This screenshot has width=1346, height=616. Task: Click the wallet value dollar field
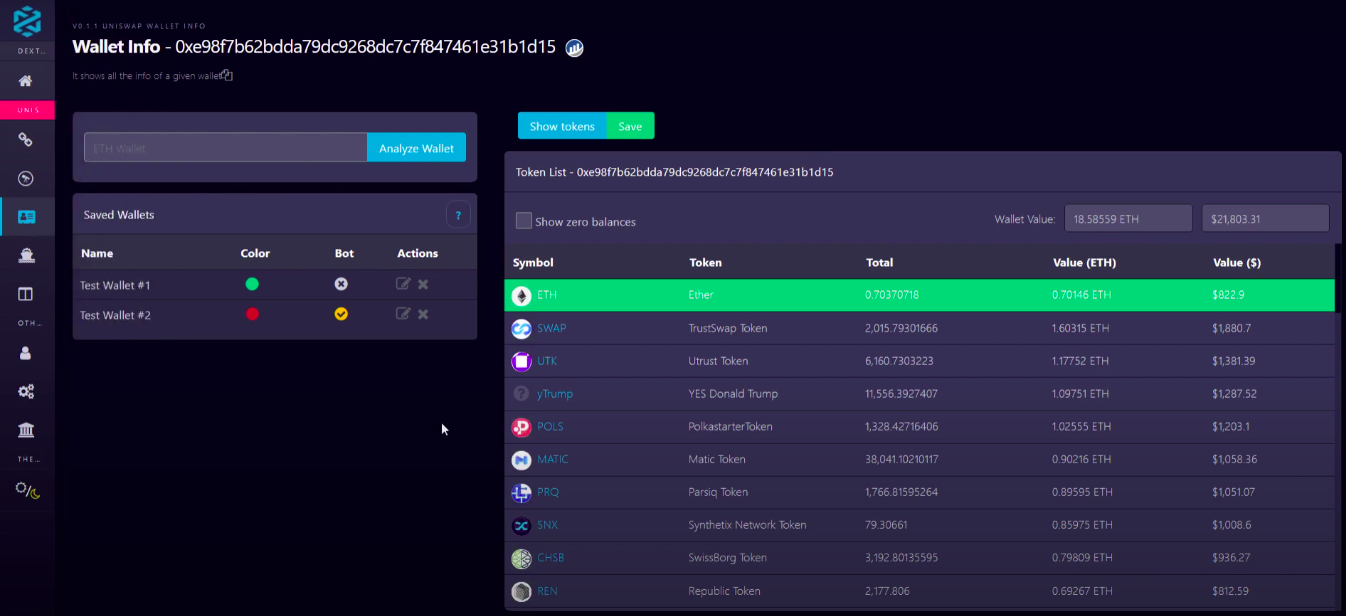pos(1265,218)
